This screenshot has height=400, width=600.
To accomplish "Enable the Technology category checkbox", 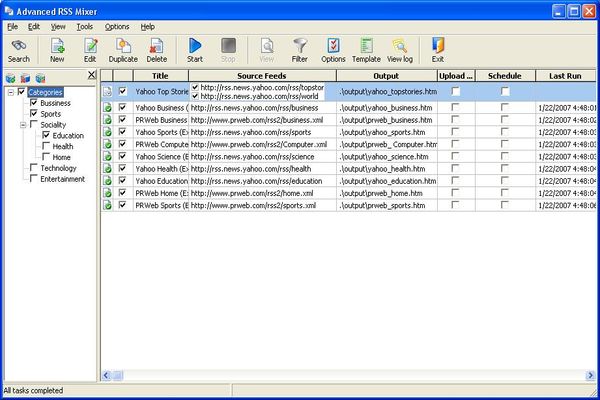I will [x=34, y=168].
